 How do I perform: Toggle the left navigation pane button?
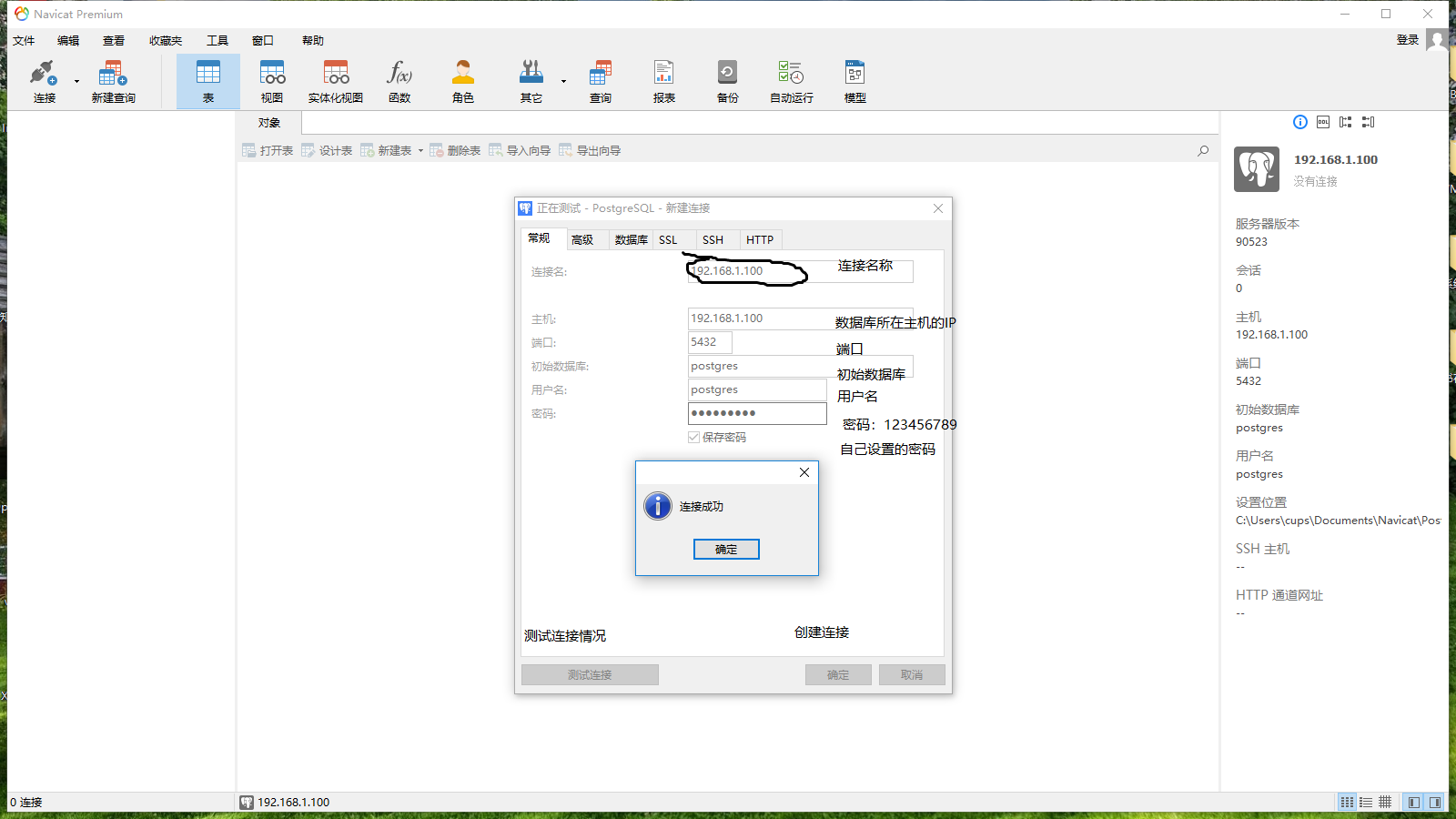pos(1413,802)
